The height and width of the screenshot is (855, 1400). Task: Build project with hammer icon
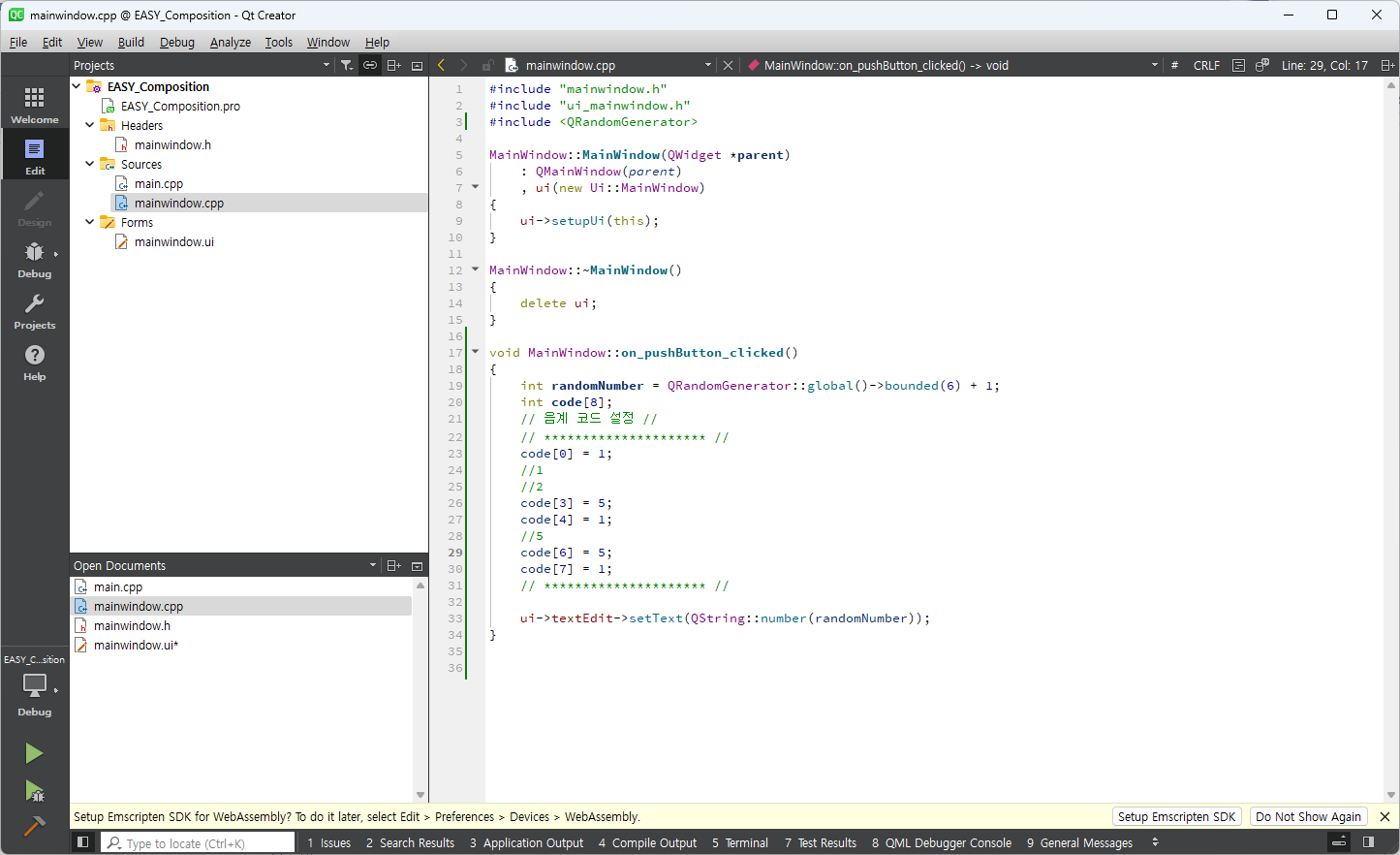point(34,826)
